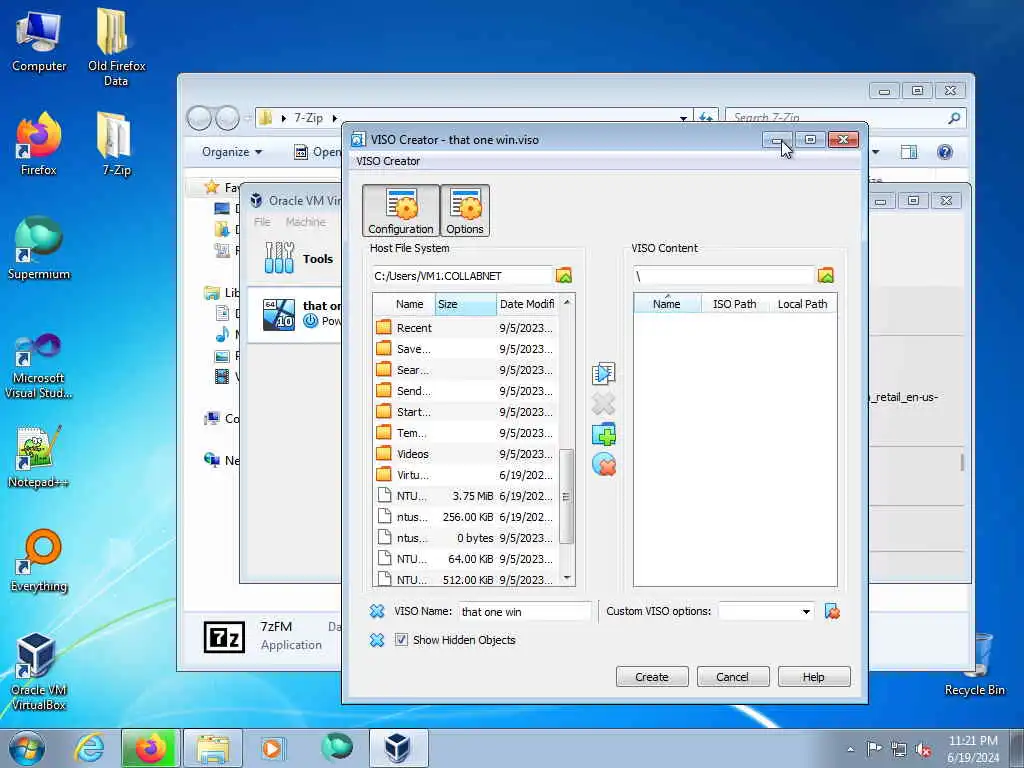Open File menu in VirtualBox window
This screenshot has height=768, width=1024.
tap(262, 222)
